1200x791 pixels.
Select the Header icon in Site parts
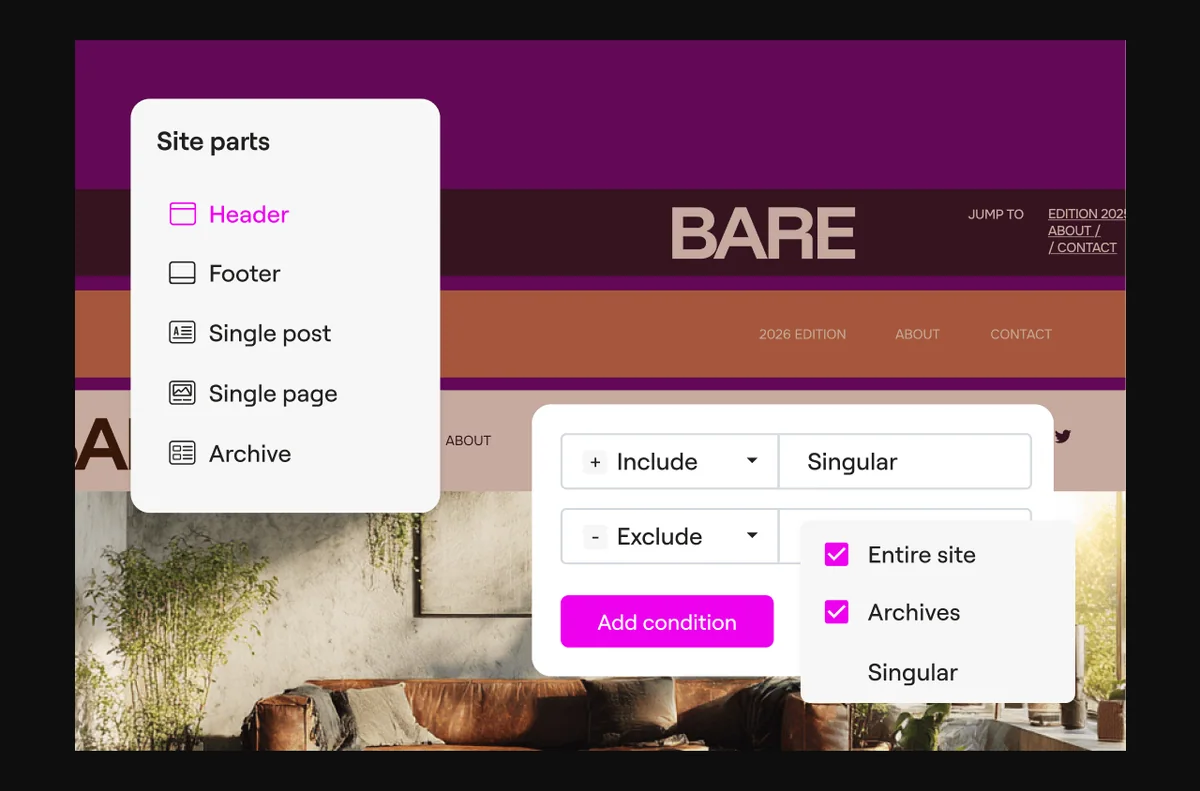click(x=182, y=214)
